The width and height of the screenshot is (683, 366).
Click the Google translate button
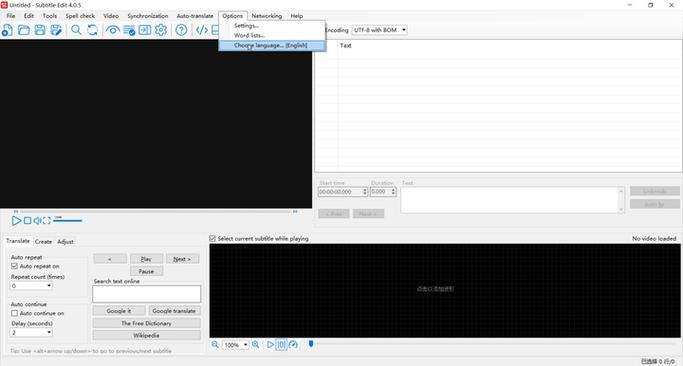[x=174, y=311]
